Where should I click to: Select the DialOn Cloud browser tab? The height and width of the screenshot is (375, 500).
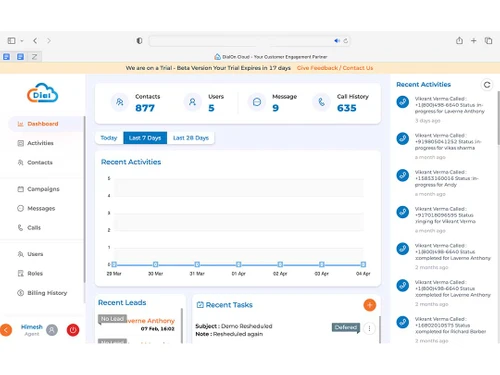270,57
